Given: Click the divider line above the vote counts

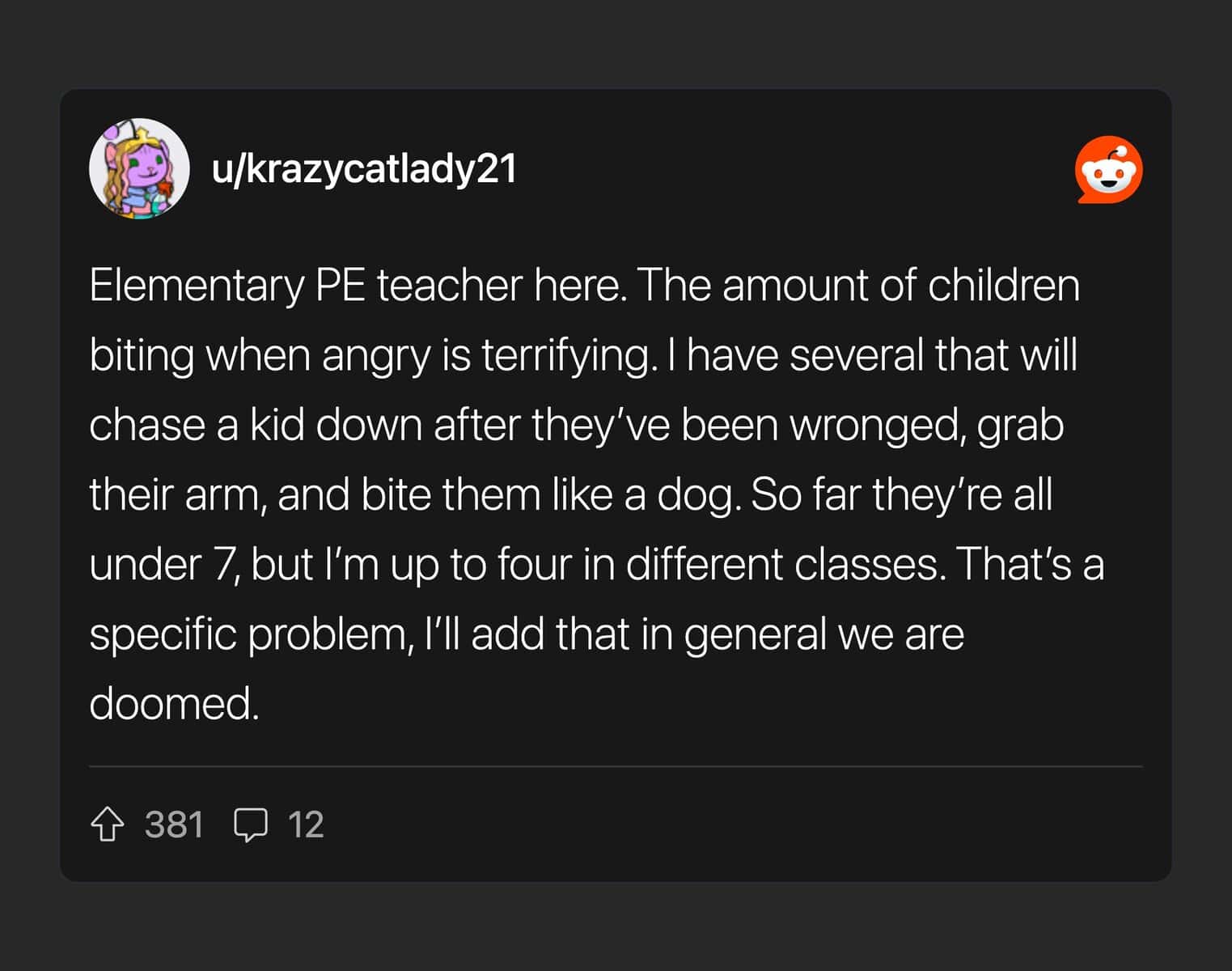Looking at the screenshot, I should point(615,765).
